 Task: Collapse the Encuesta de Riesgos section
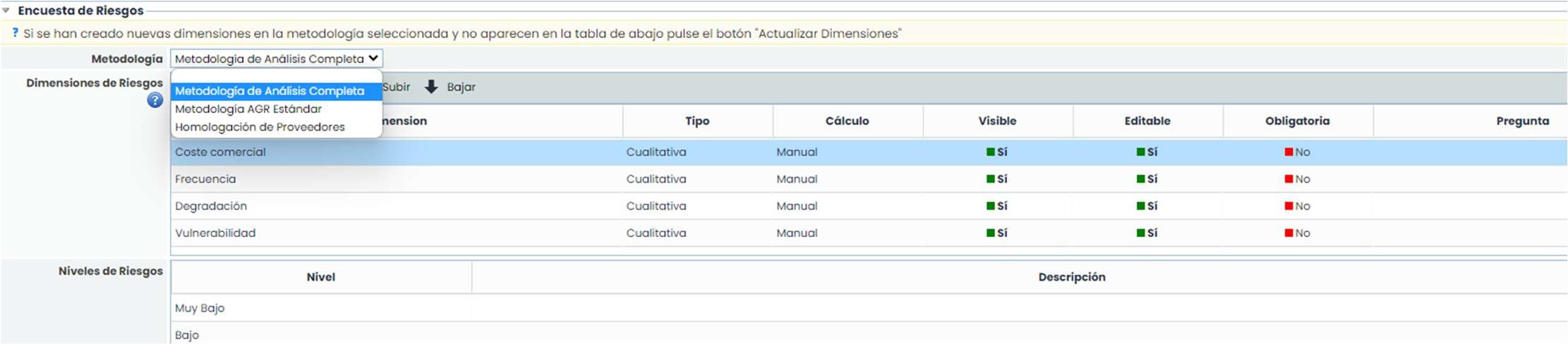click(x=6, y=11)
